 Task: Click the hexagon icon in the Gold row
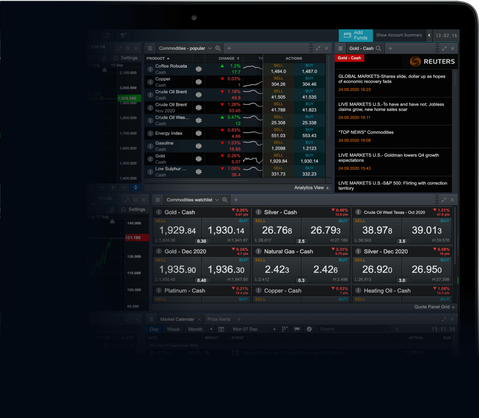pos(199,159)
